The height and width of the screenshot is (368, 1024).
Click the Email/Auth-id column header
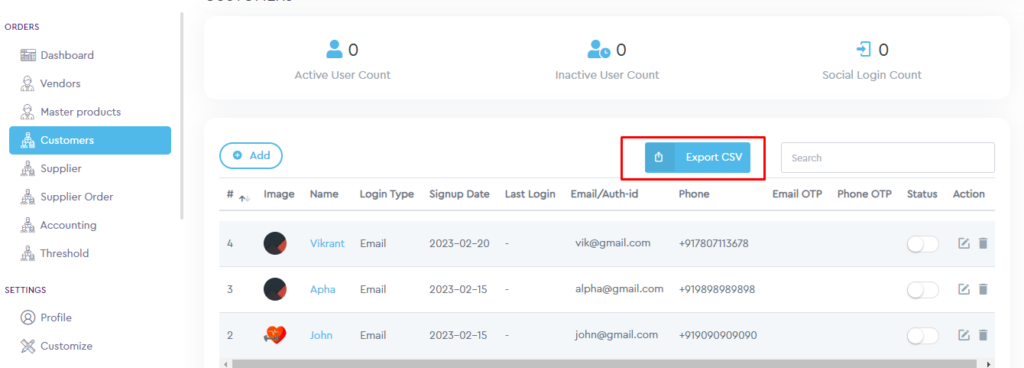(x=604, y=194)
